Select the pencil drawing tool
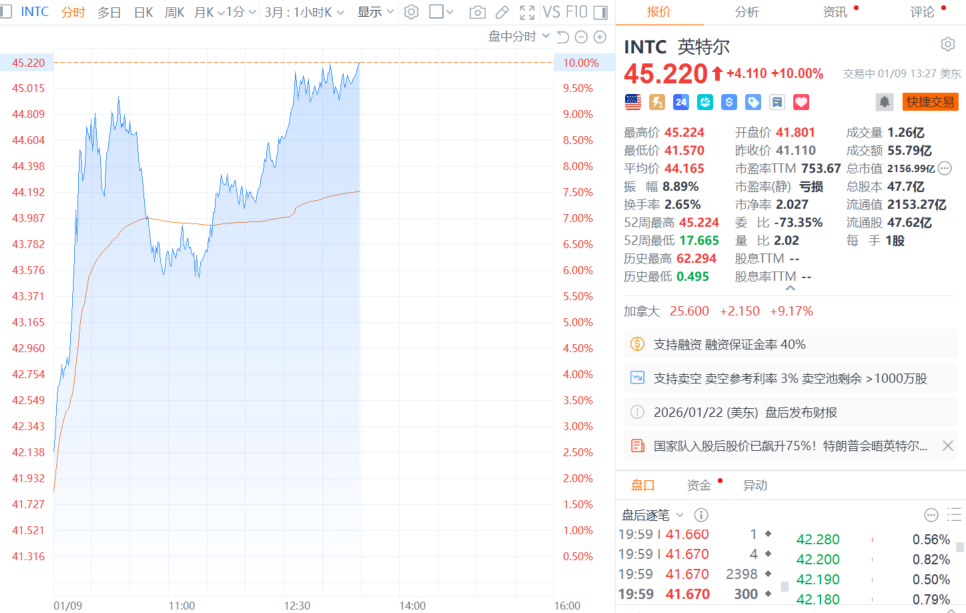Viewport: 966px width, 613px height. click(502, 12)
